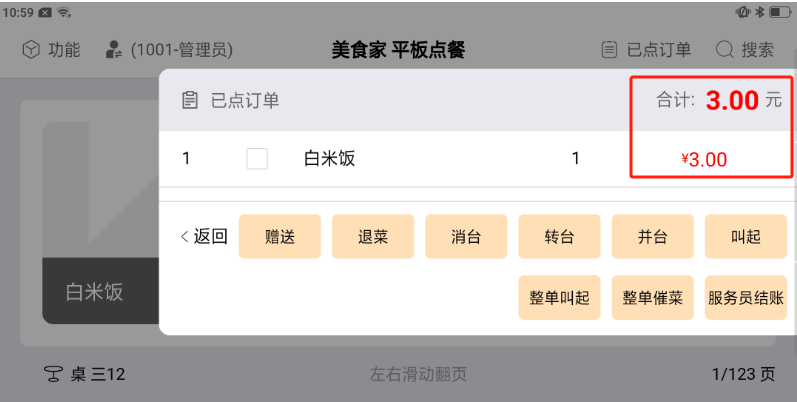This screenshot has height=402, width=797.
Task: Open the 功能 cube icon menu
Action: [31, 49]
